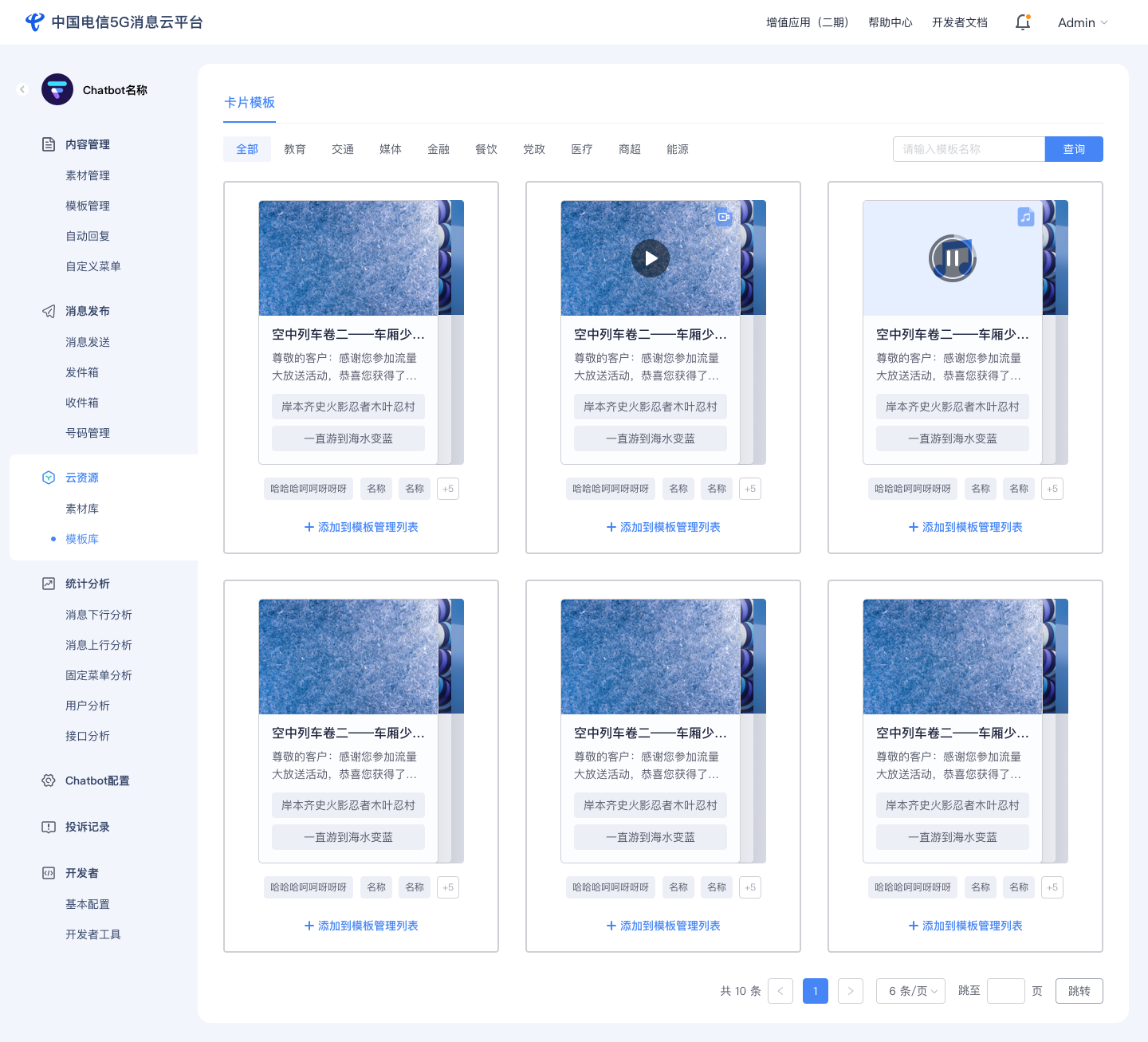The image size is (1148, 1042).
Task: Filter by 党政 category
Action: point(534,149)
